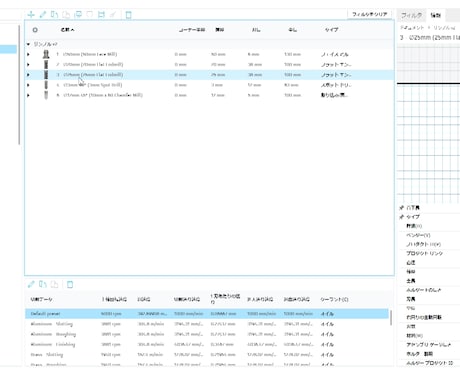460x380 pixels.
Task: Click the duplicate tool icon beside the top pencil
Action: point(54,14)
